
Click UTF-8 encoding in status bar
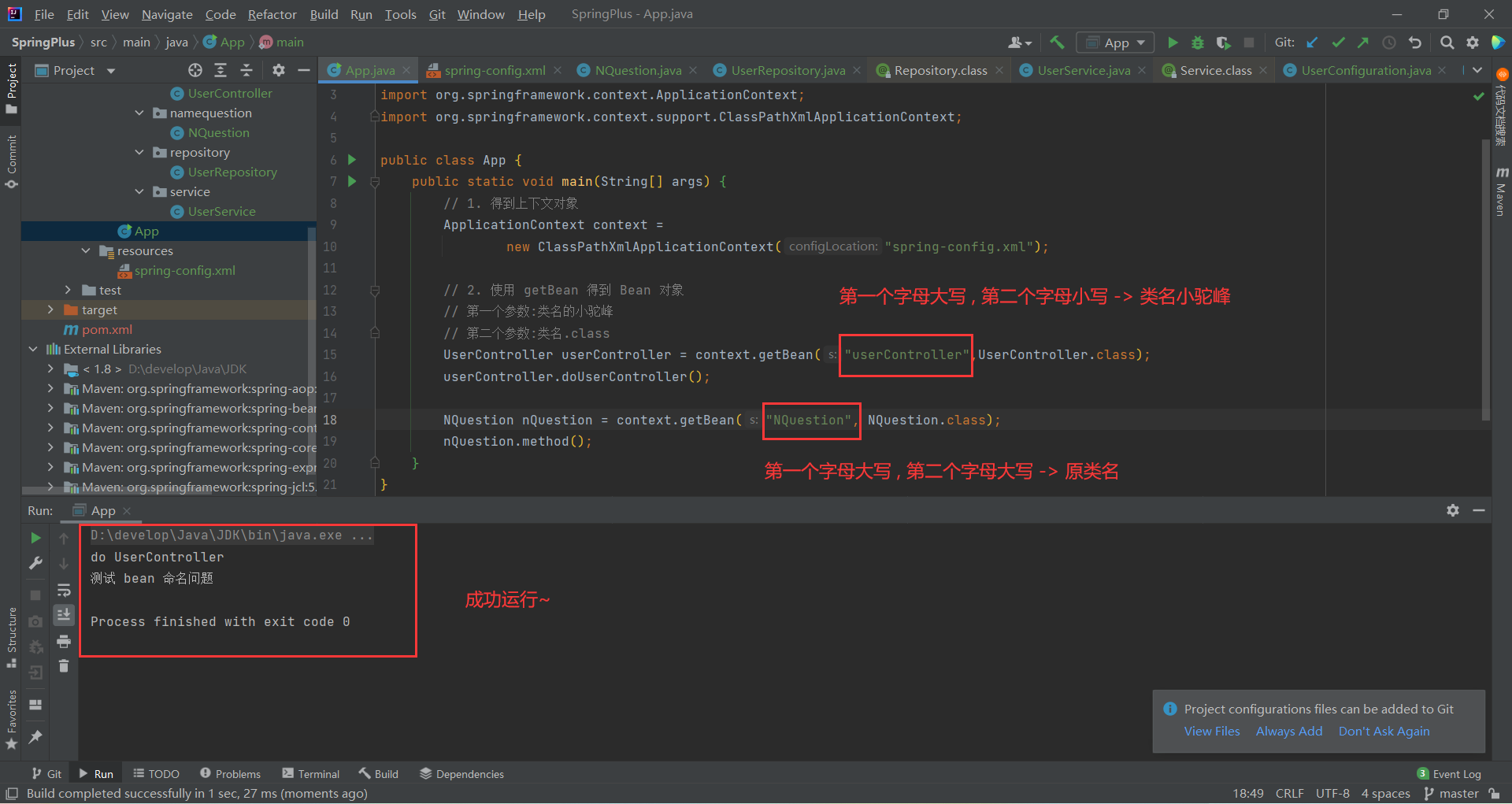pos(1332,793)
